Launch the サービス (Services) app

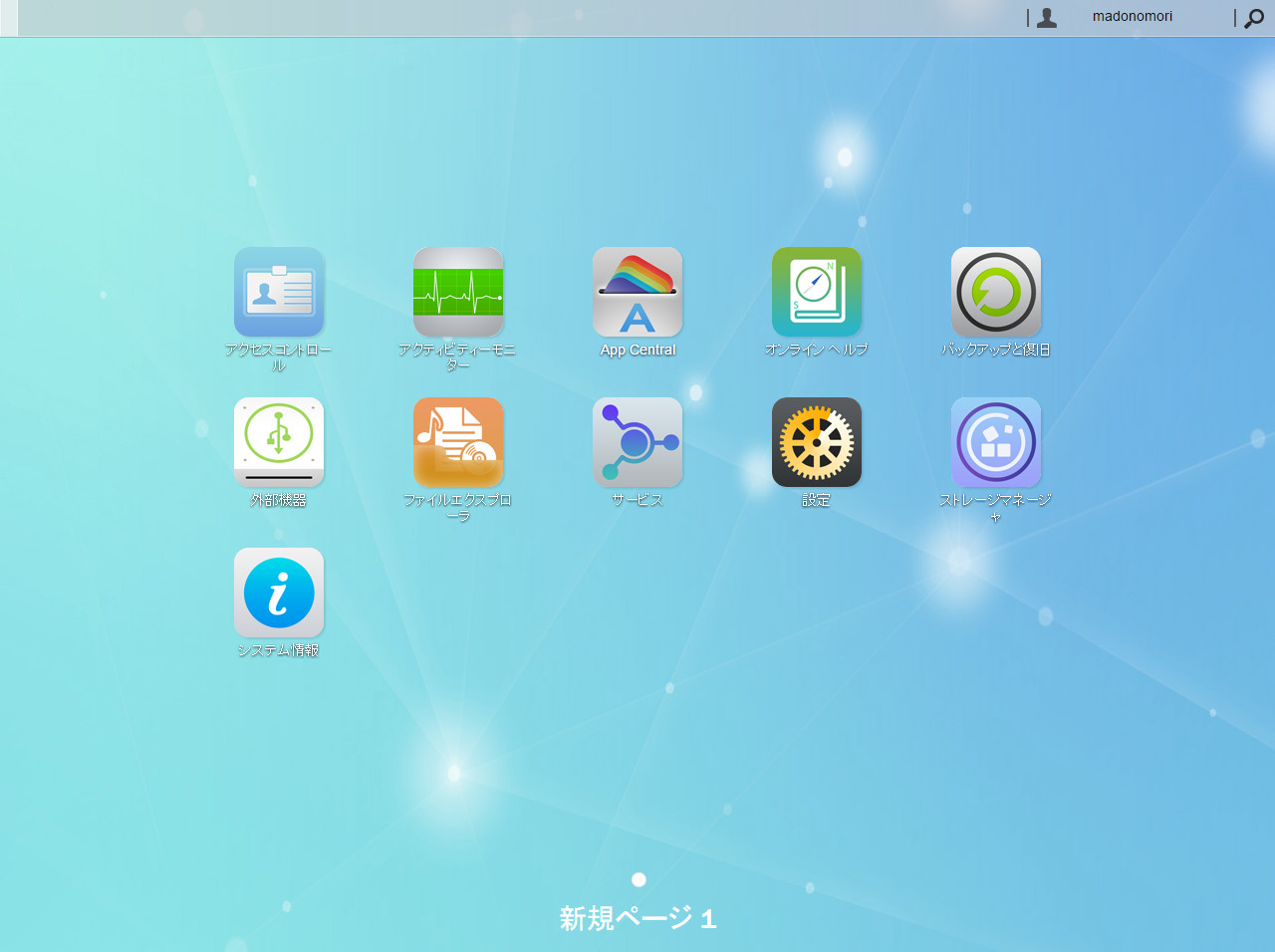pyautogui.click(x=637, y=442)
